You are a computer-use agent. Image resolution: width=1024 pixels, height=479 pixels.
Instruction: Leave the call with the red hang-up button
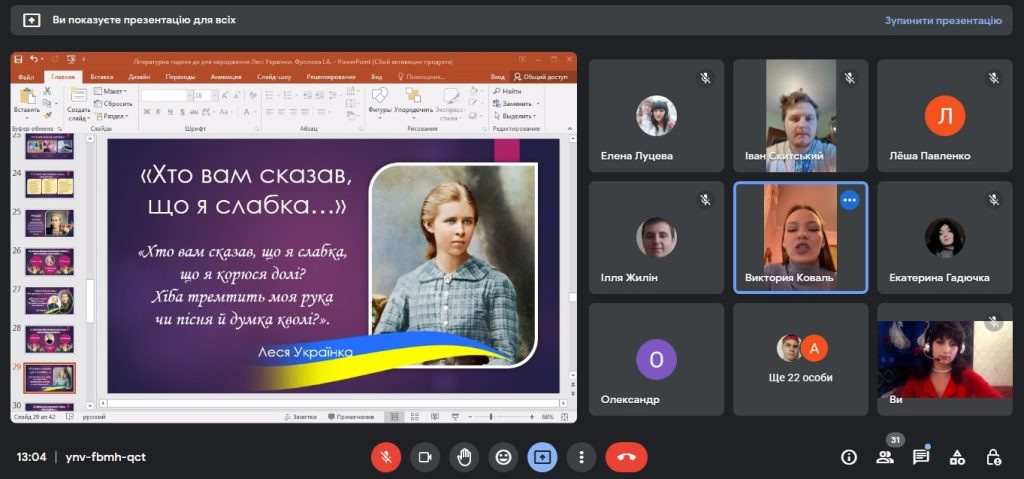coord(626,457)
